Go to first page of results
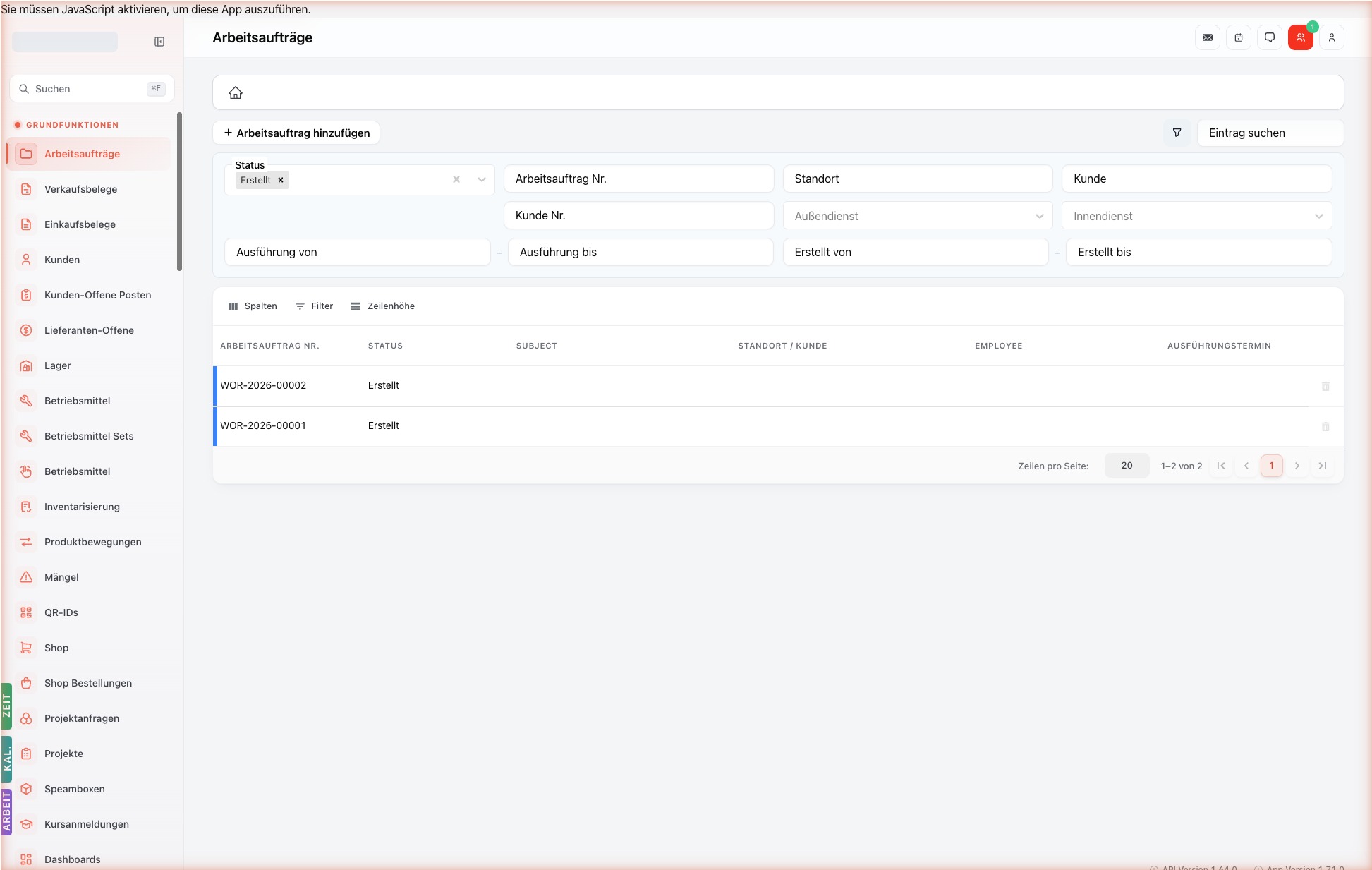1372x870 pixels. (1221, 466)
